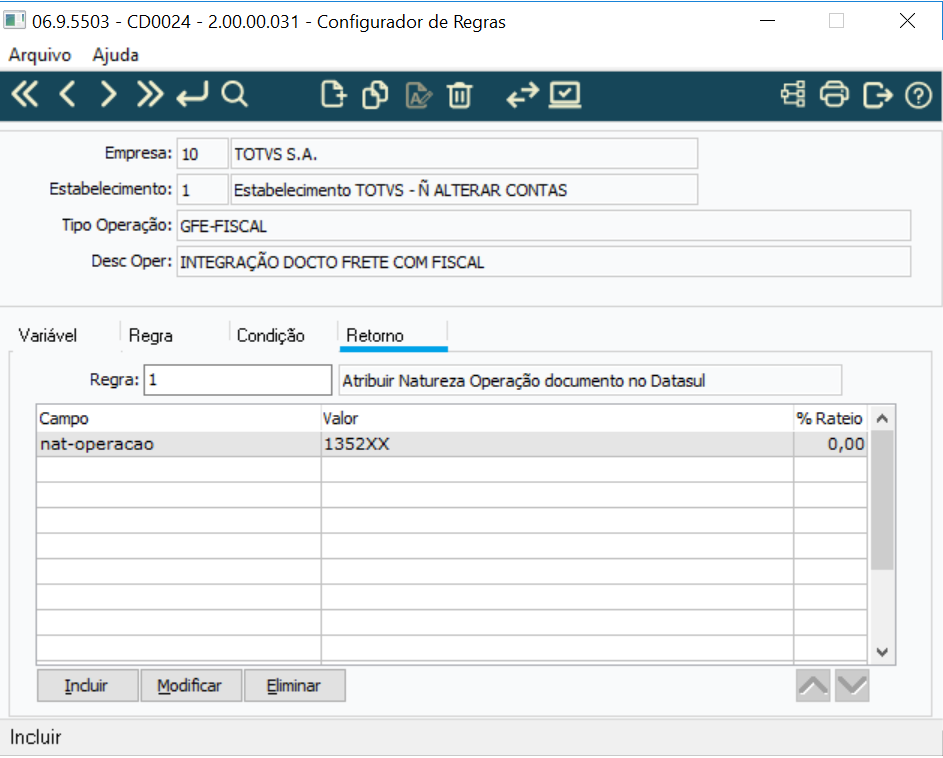Screen dimensions: 943x758
Task: Click the Campo column header
Action: 179,418
